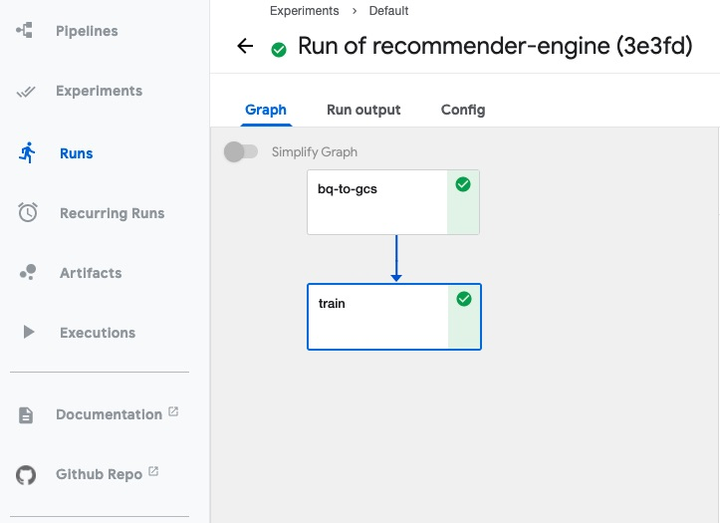Open Experiments breadcrumb link
This screenshot has height=523, width=720.
pos(304,11)
